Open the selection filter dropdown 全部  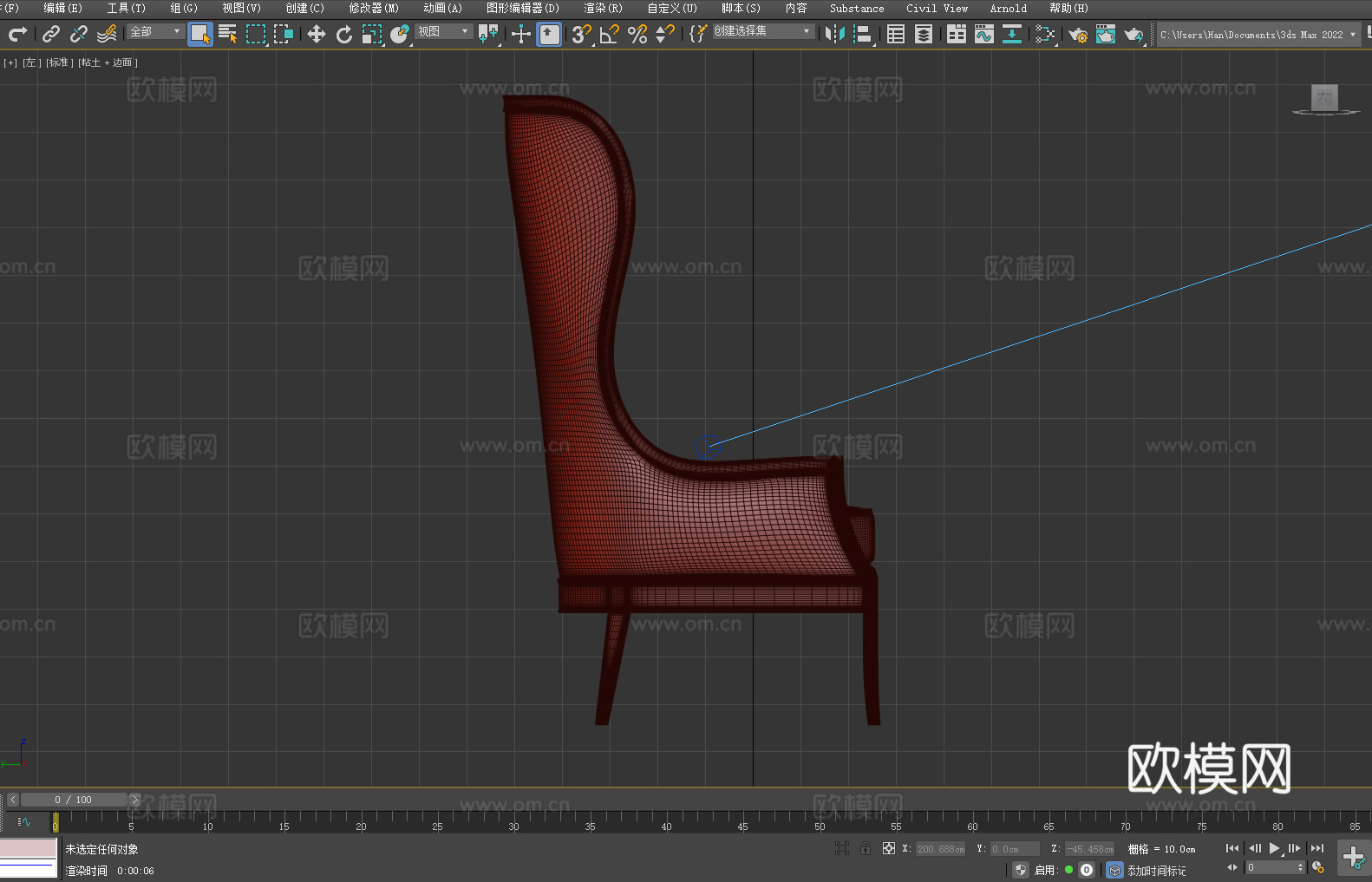pos(155,31)
